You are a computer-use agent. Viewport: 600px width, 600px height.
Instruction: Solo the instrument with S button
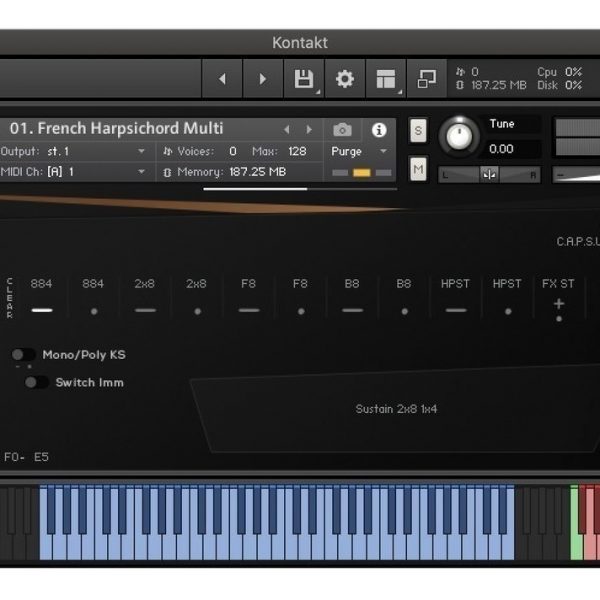click(x=418, y=130)
